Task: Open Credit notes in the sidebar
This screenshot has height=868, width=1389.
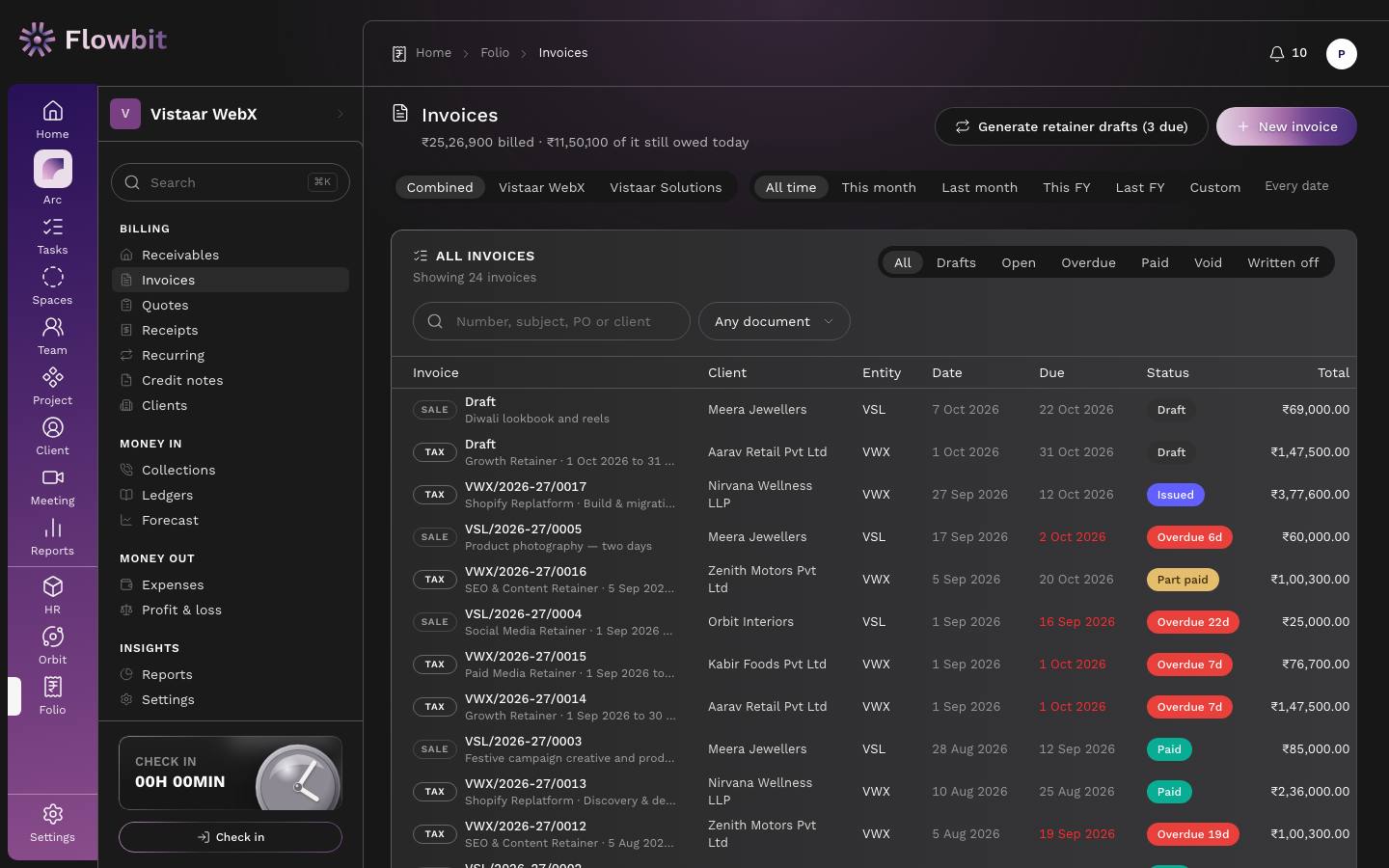Action: click(x=231, y=380)
